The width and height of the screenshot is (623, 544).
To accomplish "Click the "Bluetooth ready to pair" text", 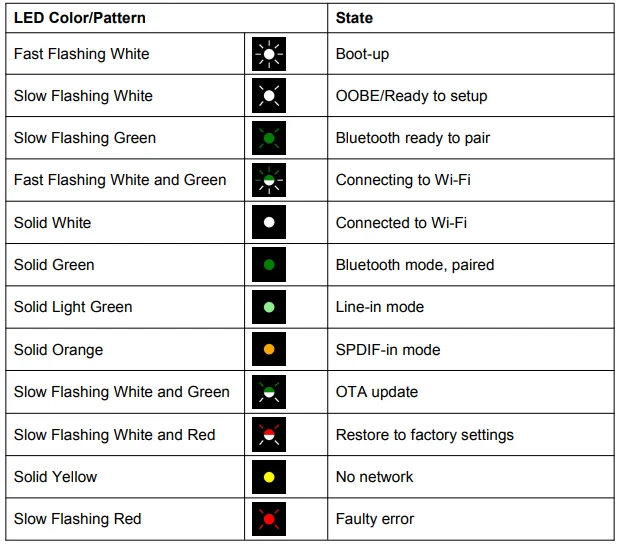I will (413, 138).
